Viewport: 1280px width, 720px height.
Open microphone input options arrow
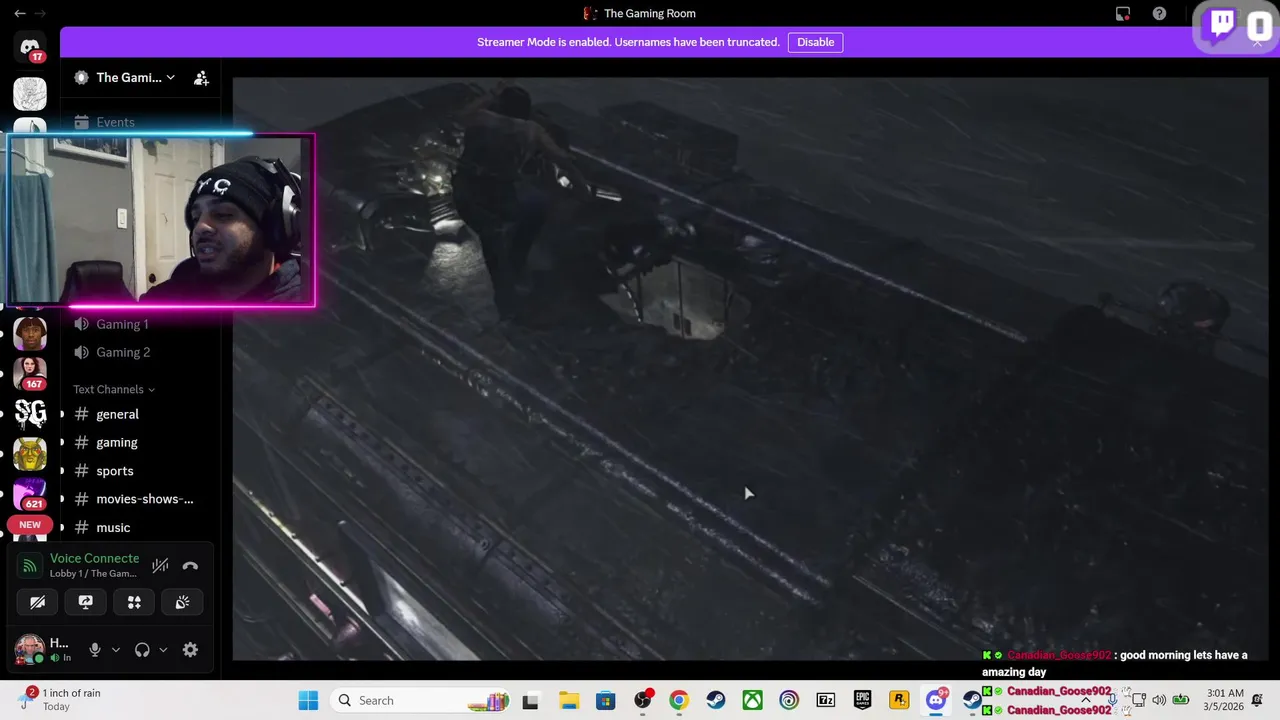point(115,650)
